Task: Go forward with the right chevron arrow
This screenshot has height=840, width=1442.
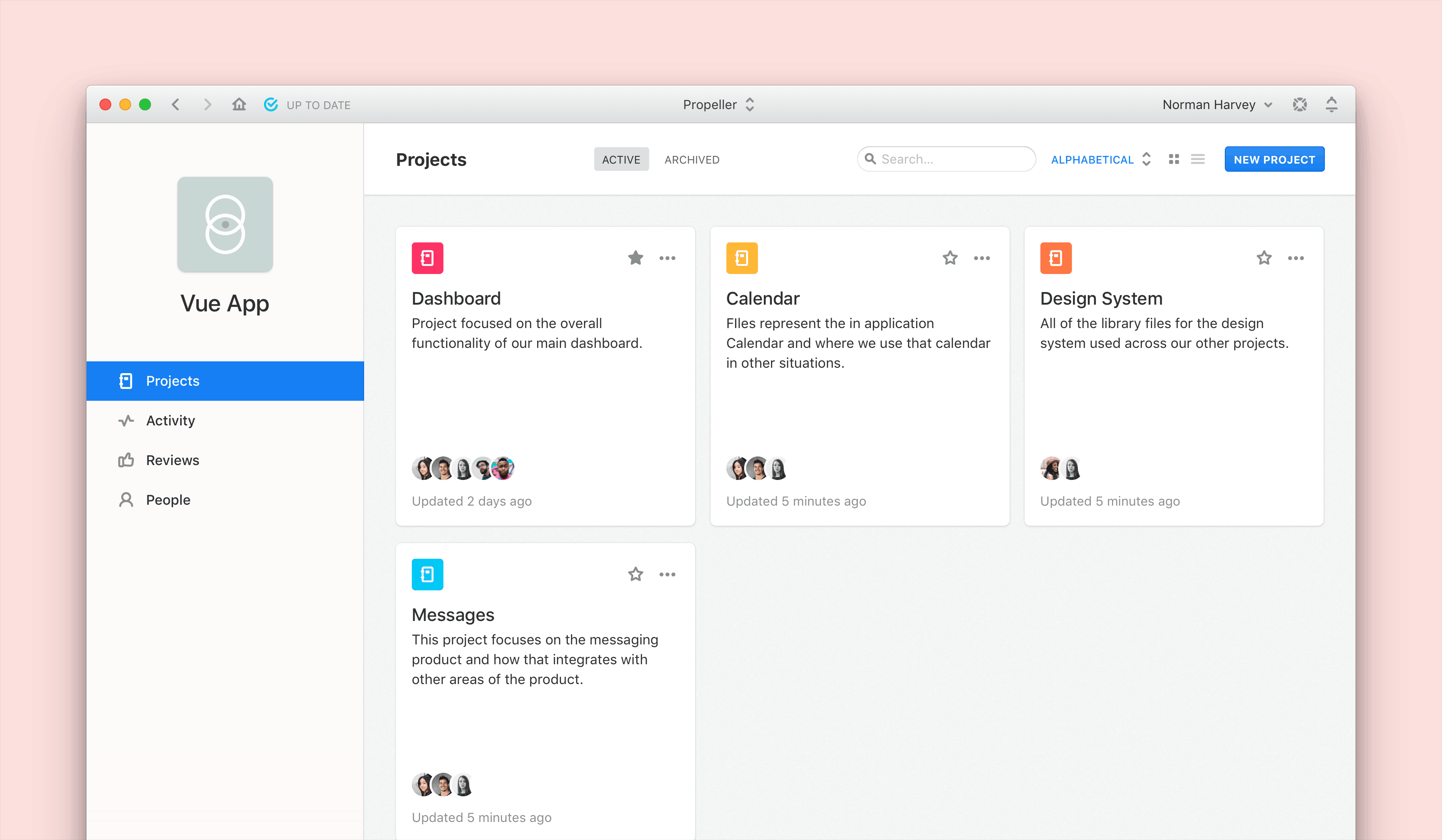Action: [208, 105]
